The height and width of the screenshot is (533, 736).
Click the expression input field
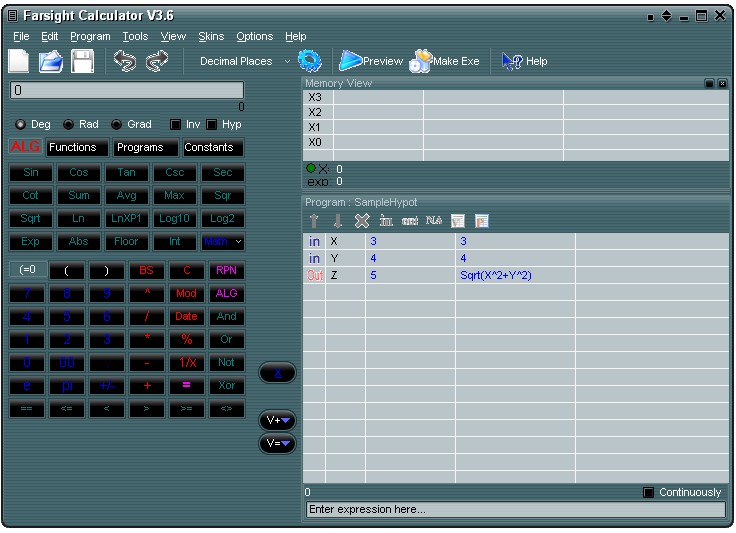(515, 510)
